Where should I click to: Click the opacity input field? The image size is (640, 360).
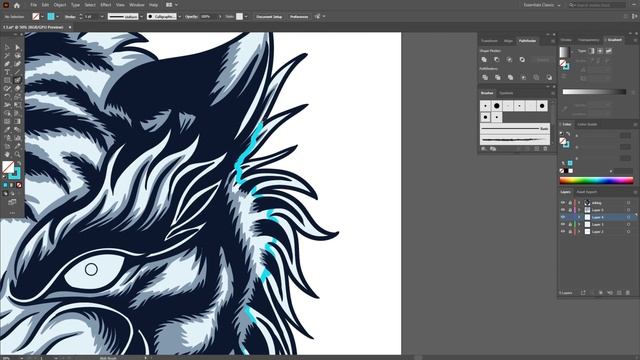(208, 17)
